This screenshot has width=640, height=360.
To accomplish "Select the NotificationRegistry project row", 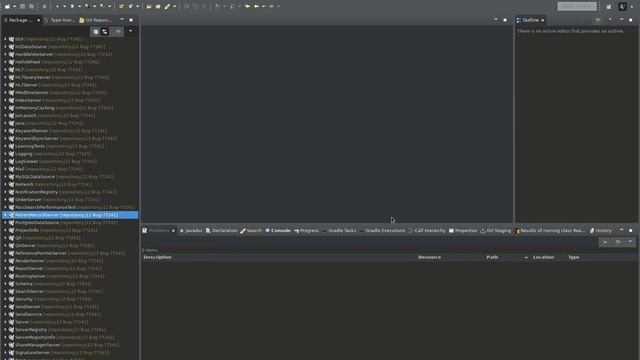I will pos(70,192).
